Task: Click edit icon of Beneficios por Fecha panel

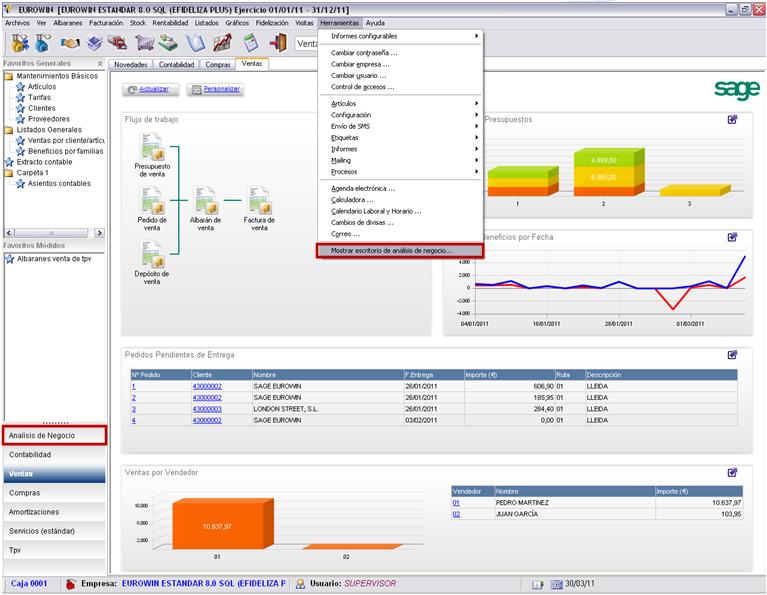Action: (x=732, y=237)
